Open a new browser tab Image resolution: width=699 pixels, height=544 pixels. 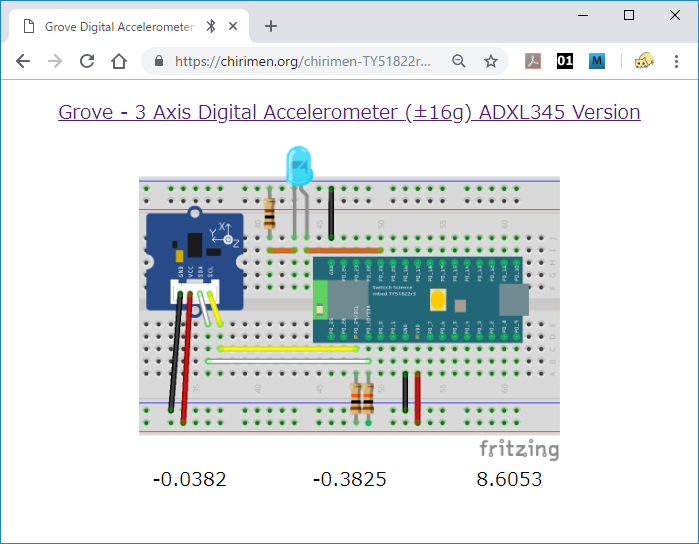(270, 26)
